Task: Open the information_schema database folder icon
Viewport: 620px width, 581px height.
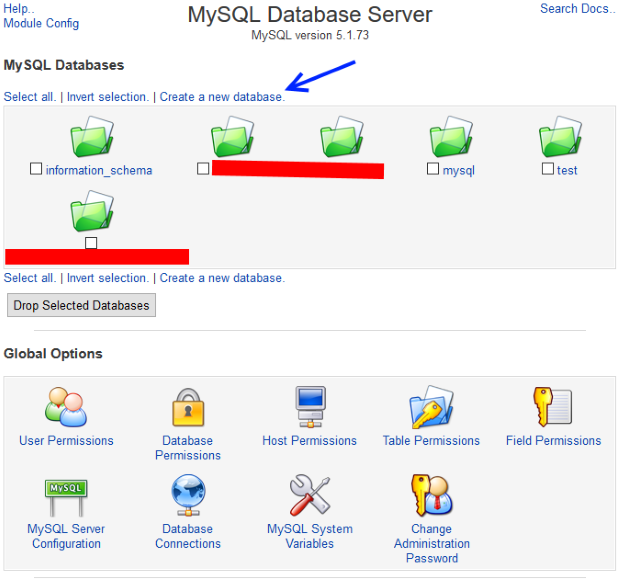Action: pyautogui.click(x=92, y=137)
